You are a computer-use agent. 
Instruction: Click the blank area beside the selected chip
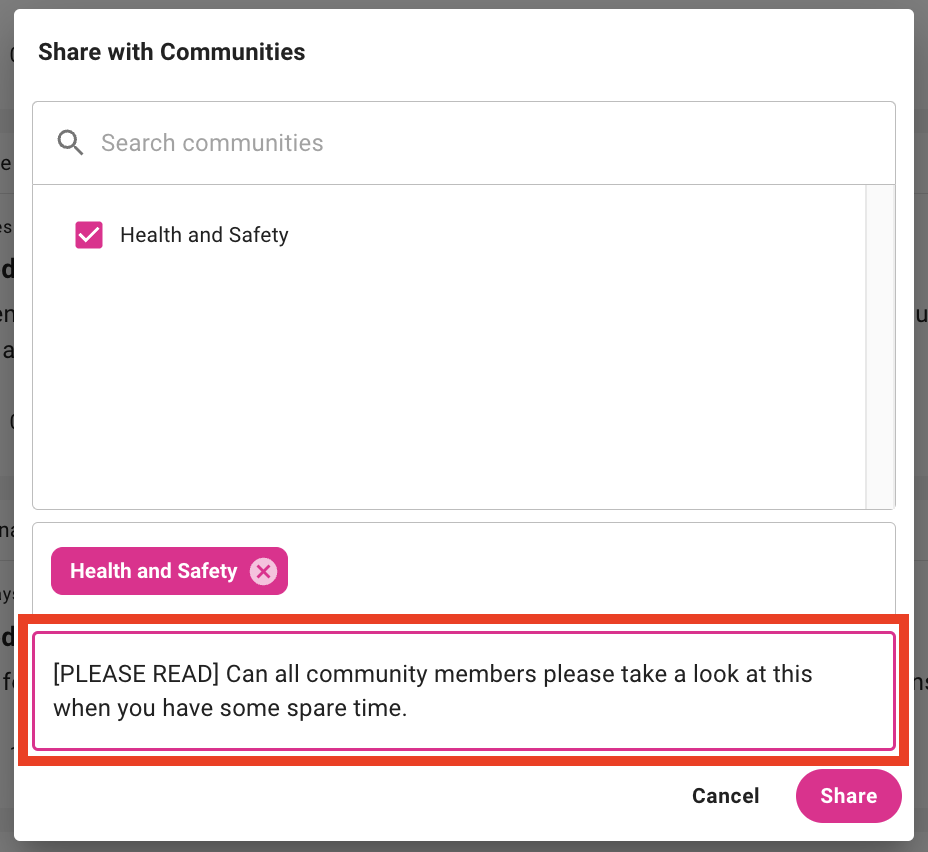(x=580, y=571)
